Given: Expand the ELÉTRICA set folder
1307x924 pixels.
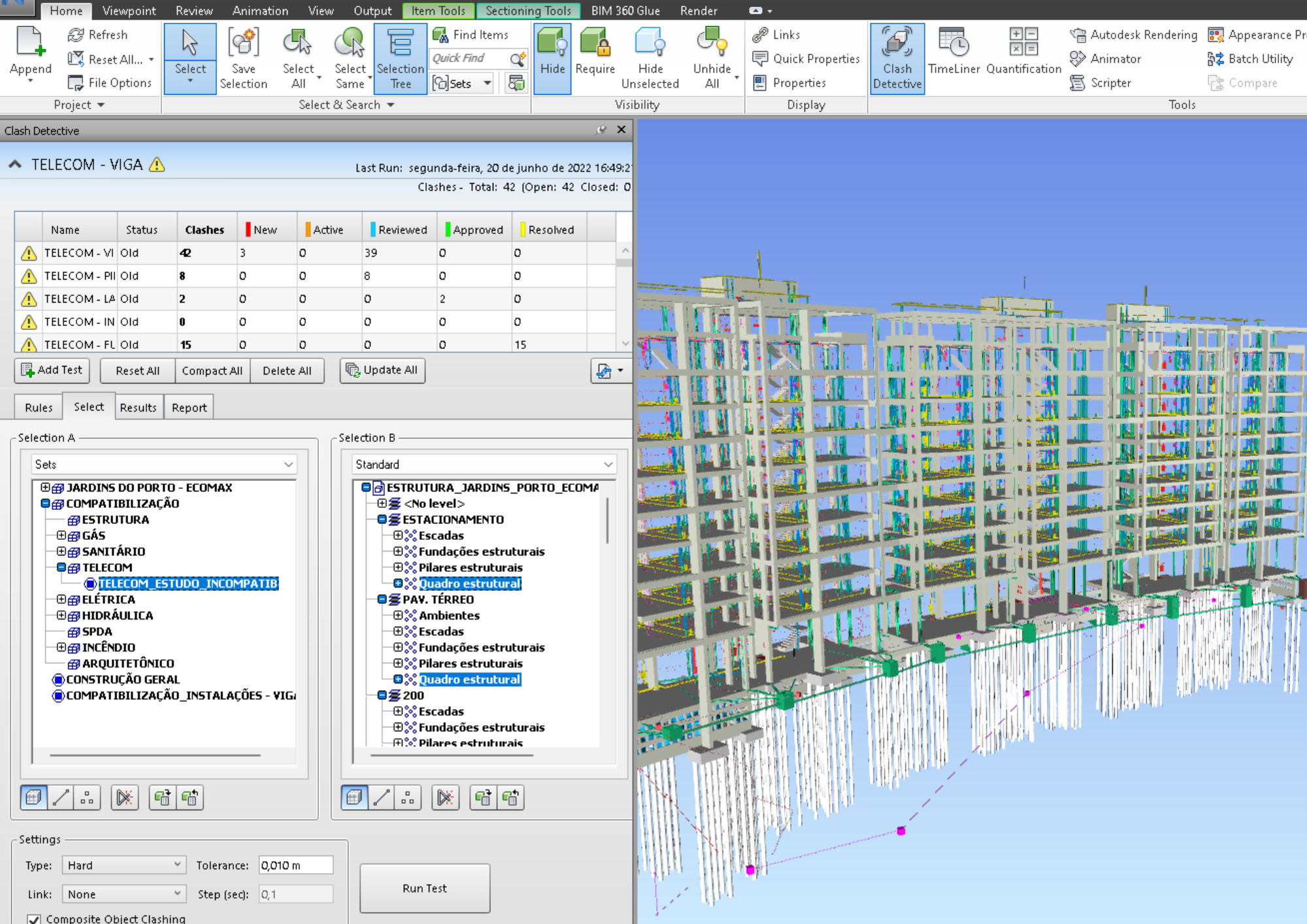Looking at the screenshot, I should click(61, 599).
